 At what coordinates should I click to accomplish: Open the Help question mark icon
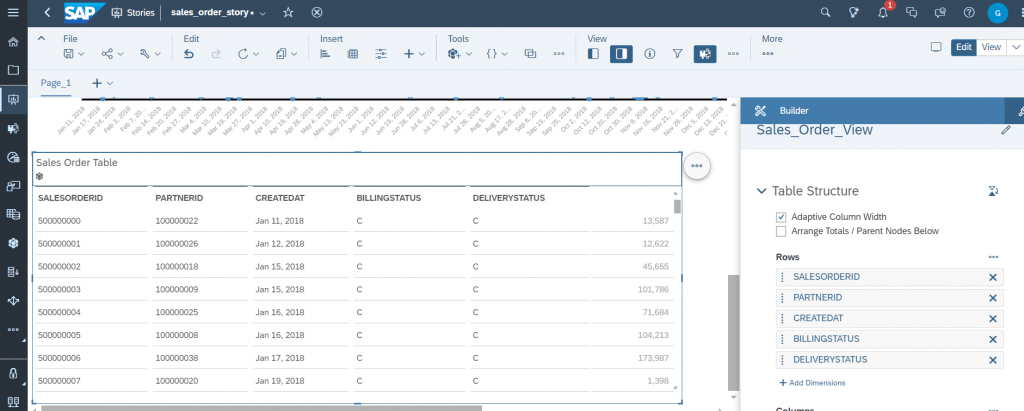[969, 12]
